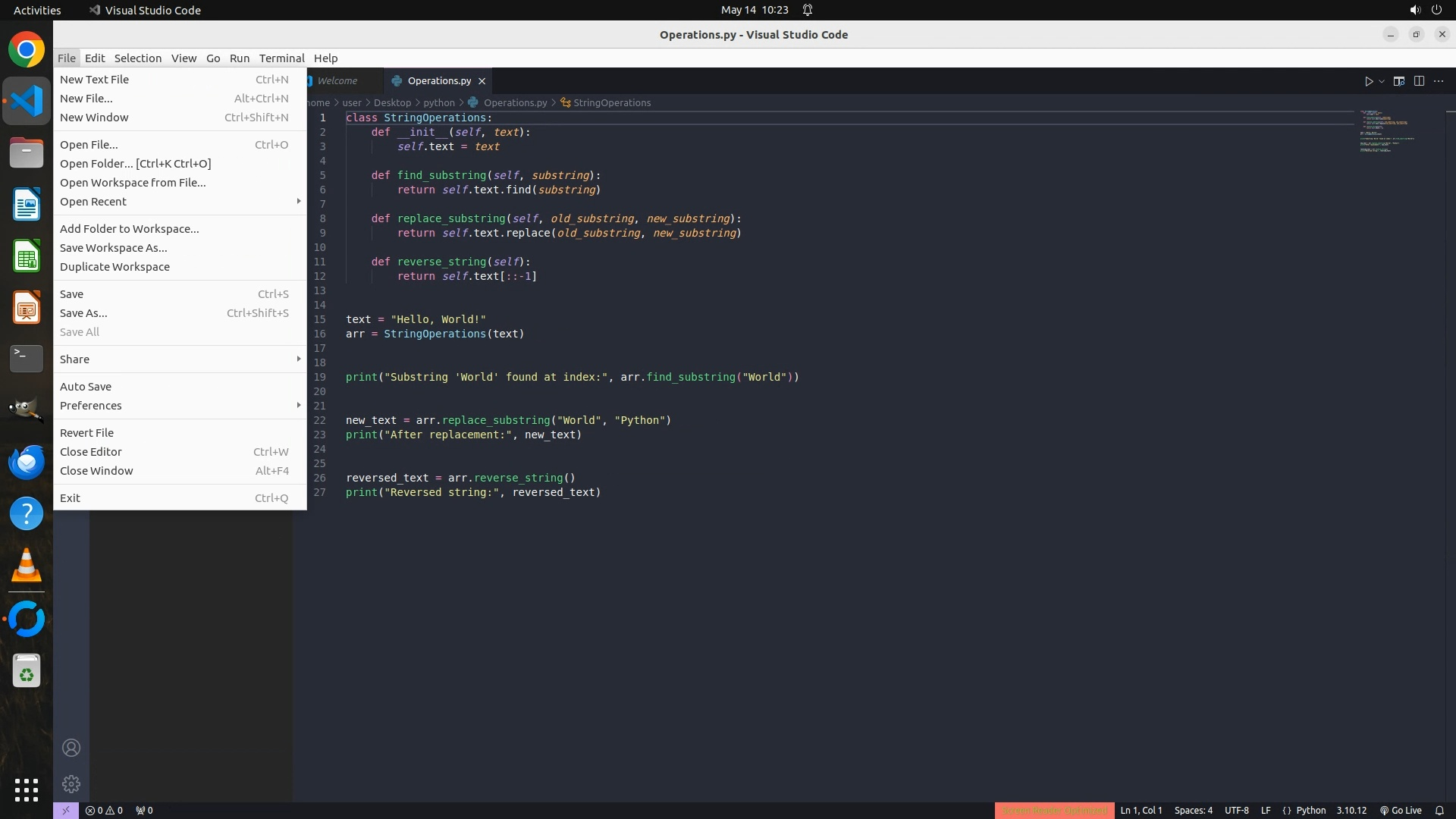Click the Run Python File play icon
The width and height of the screenshot is (1456, 819).
pos(1369,81)
